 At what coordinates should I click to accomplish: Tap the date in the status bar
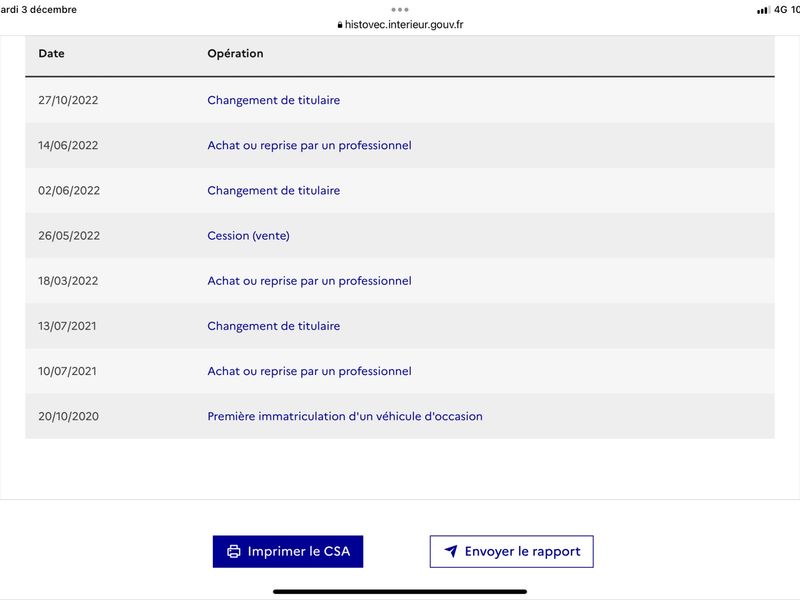pyautogui.click(x=38, y=10)
